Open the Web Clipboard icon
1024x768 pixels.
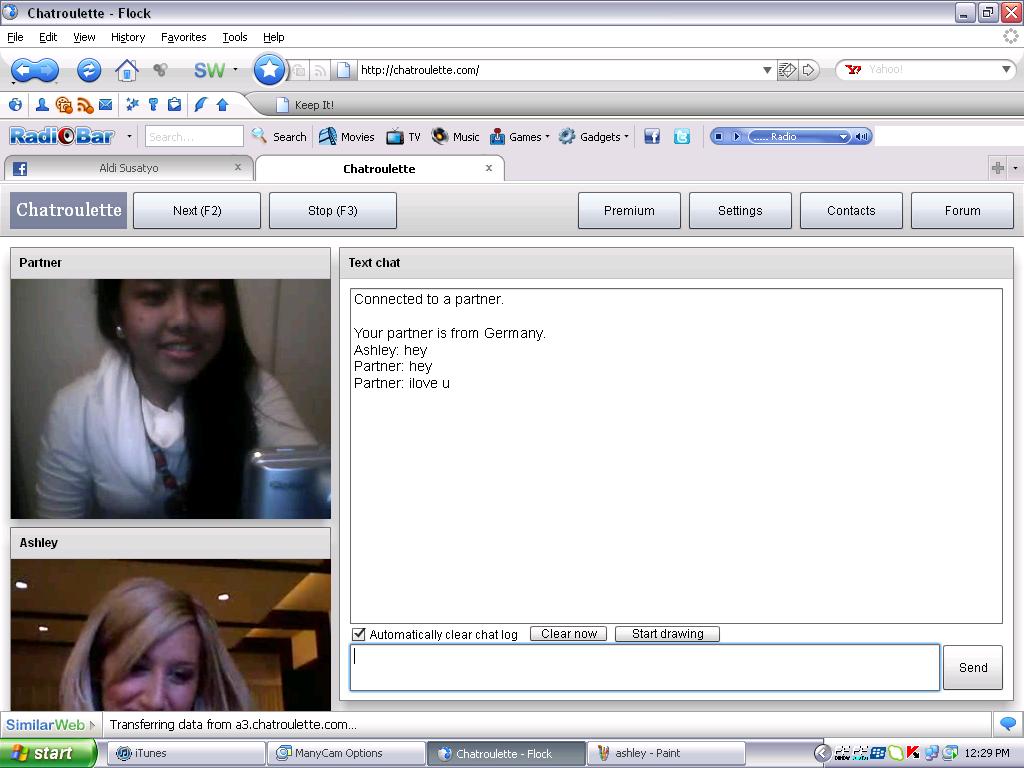[174, 104]
